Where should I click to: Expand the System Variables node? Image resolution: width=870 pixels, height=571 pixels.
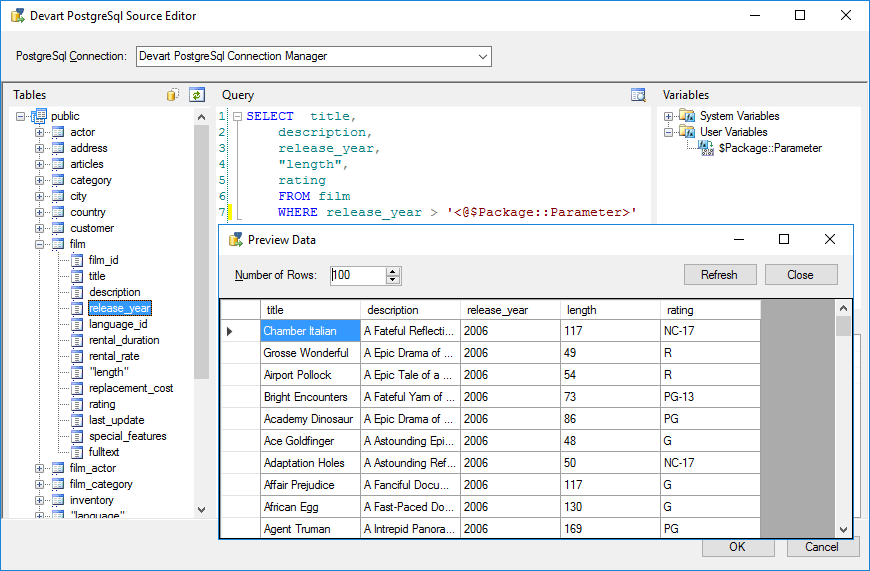[x=669, y=116]
